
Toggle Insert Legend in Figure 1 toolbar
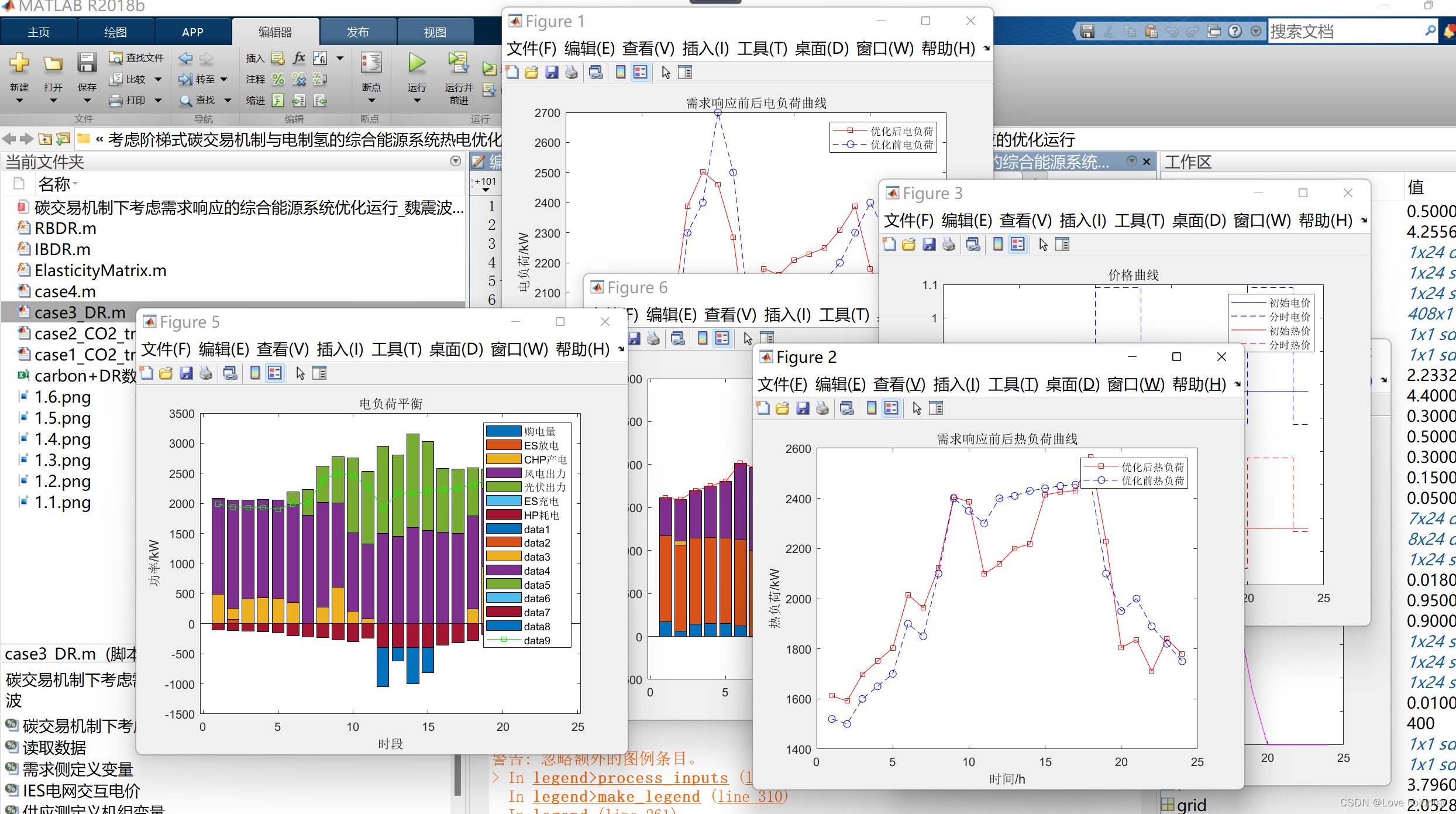[641, 72]
